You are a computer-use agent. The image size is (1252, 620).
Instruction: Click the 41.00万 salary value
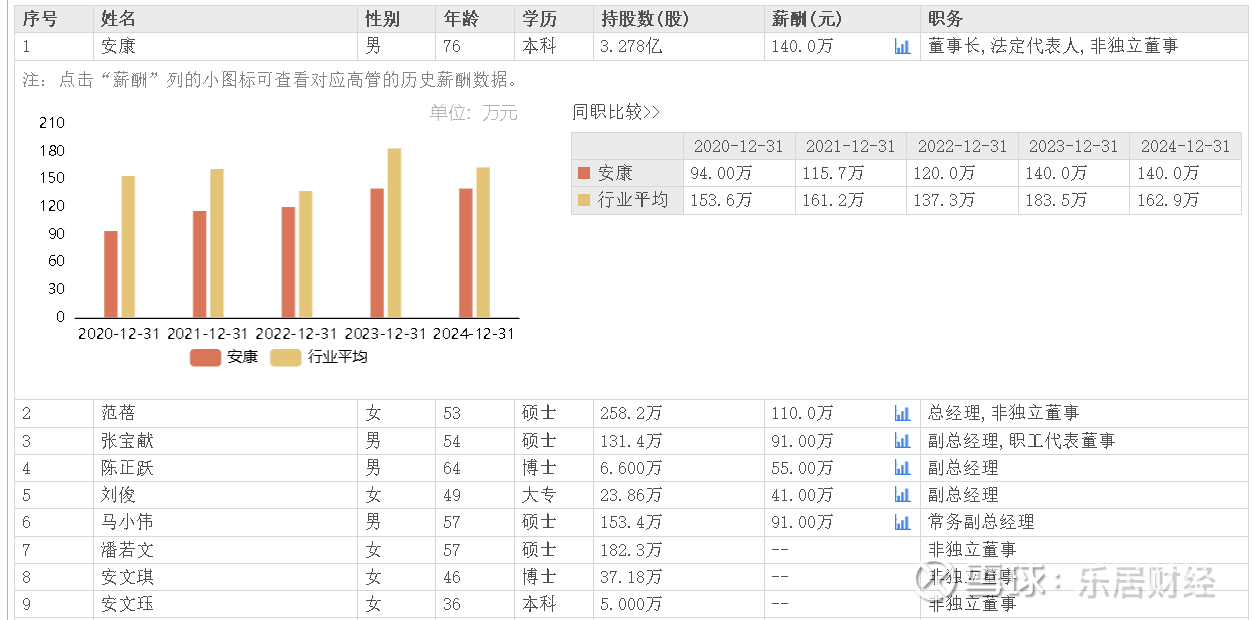(802, 495)
